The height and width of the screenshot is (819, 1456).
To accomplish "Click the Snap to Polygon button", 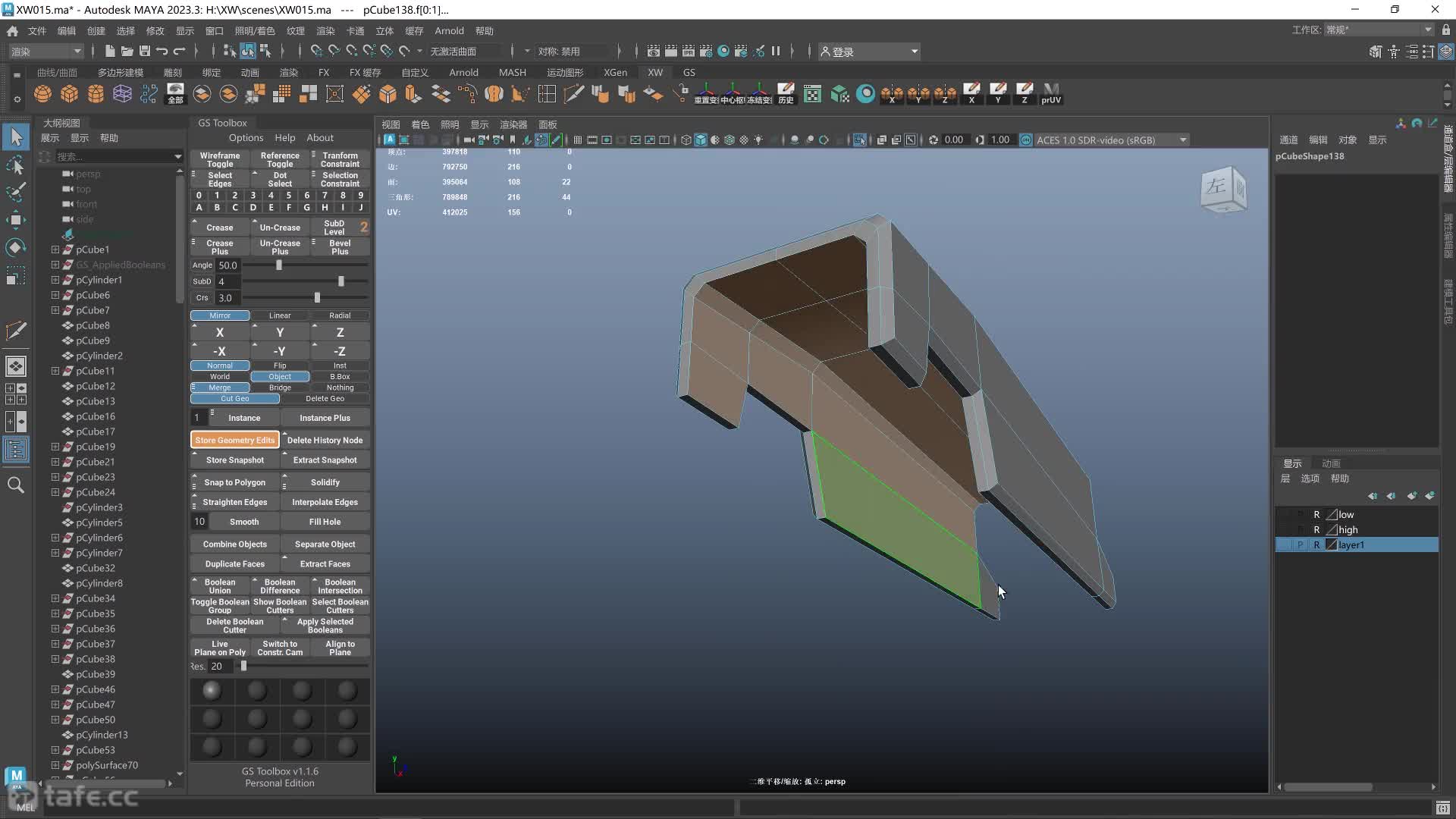I will pyautogui.click(x=235, y=482).
